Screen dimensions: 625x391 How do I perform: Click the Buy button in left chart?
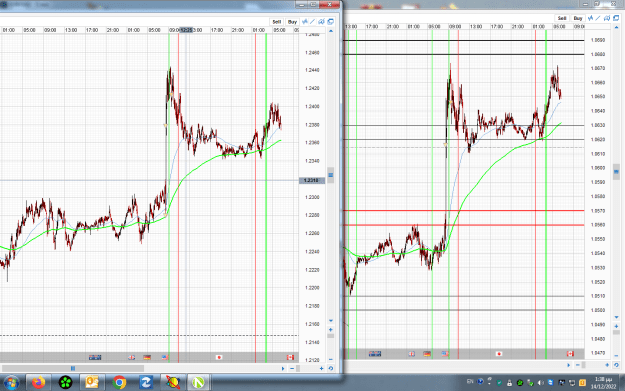click(x=292, y=22)
